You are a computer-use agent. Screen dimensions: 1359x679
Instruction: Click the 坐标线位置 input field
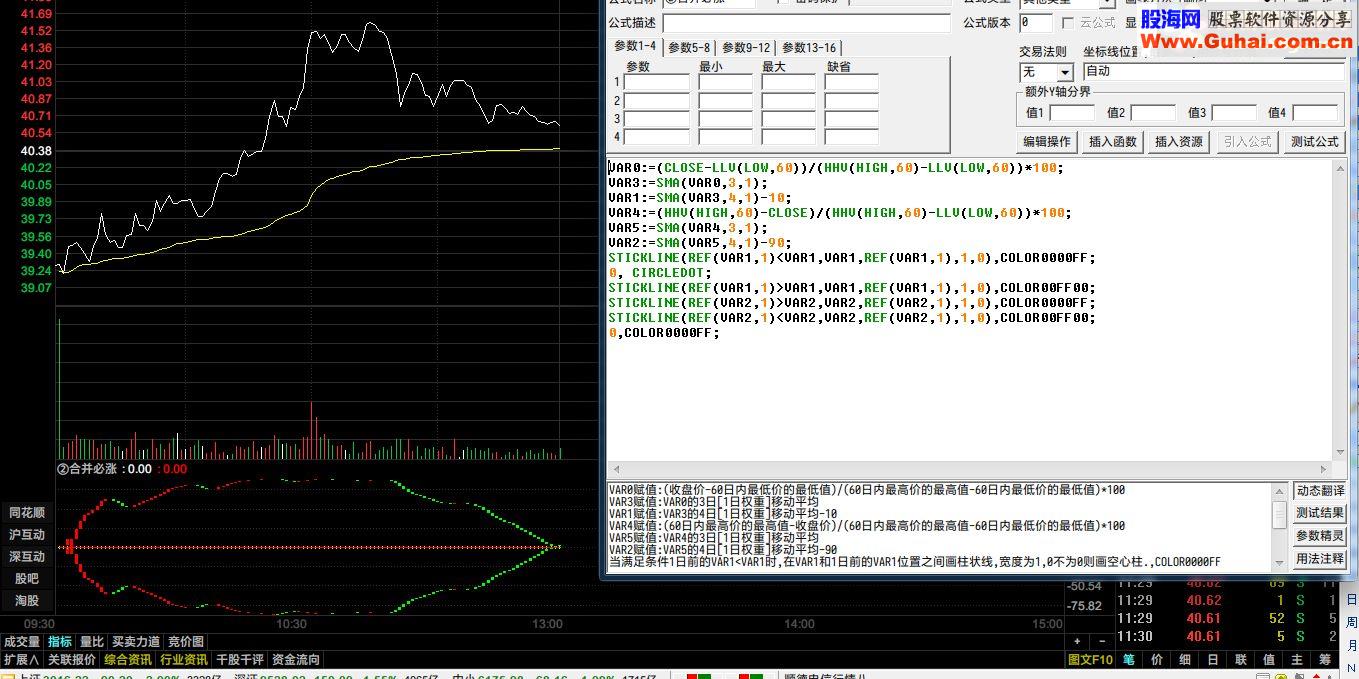[1213, 71]
